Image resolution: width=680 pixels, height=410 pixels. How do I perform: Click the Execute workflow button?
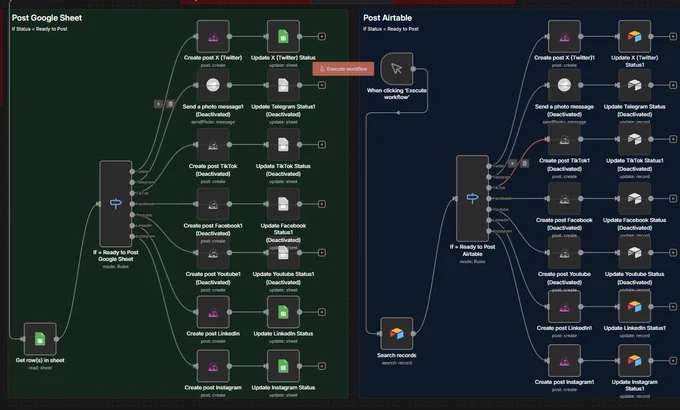(343, 69)
